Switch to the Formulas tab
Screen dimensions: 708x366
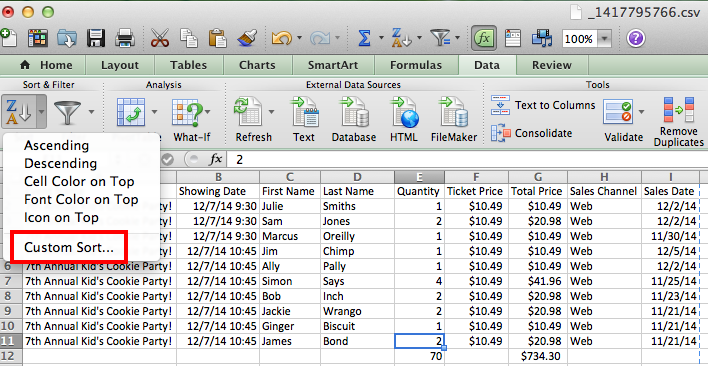[x=416, y=65]
